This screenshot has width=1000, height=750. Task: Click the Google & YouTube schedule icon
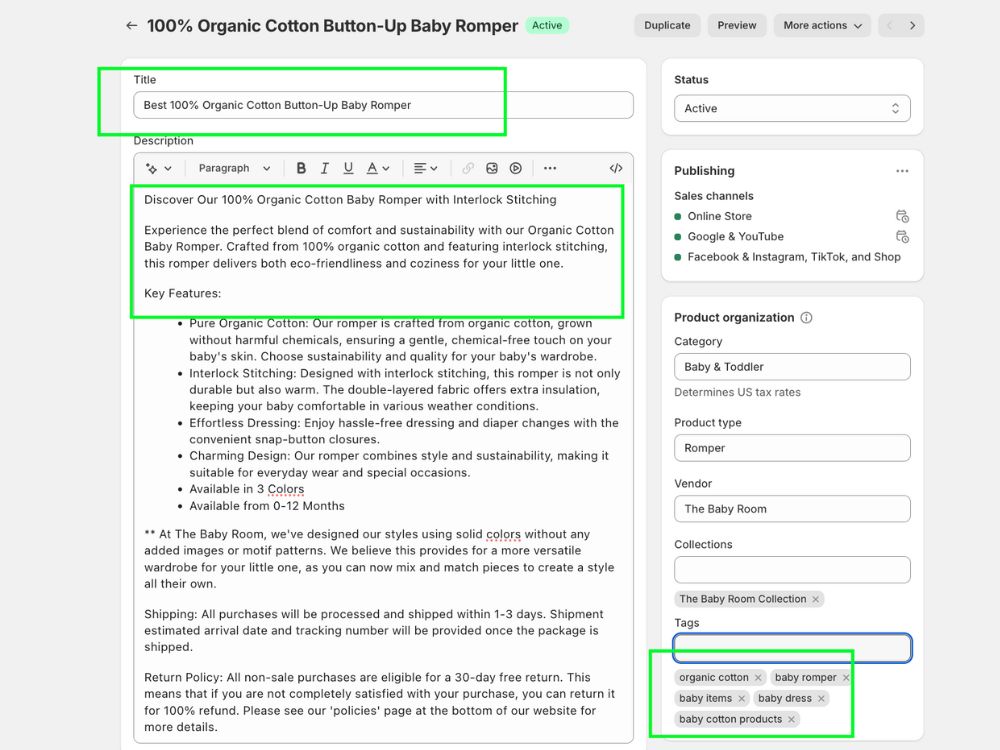click(902, 237)
